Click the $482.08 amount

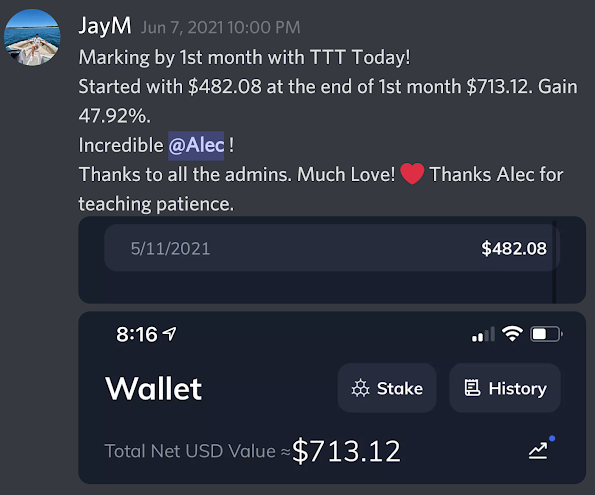[514, 249]
